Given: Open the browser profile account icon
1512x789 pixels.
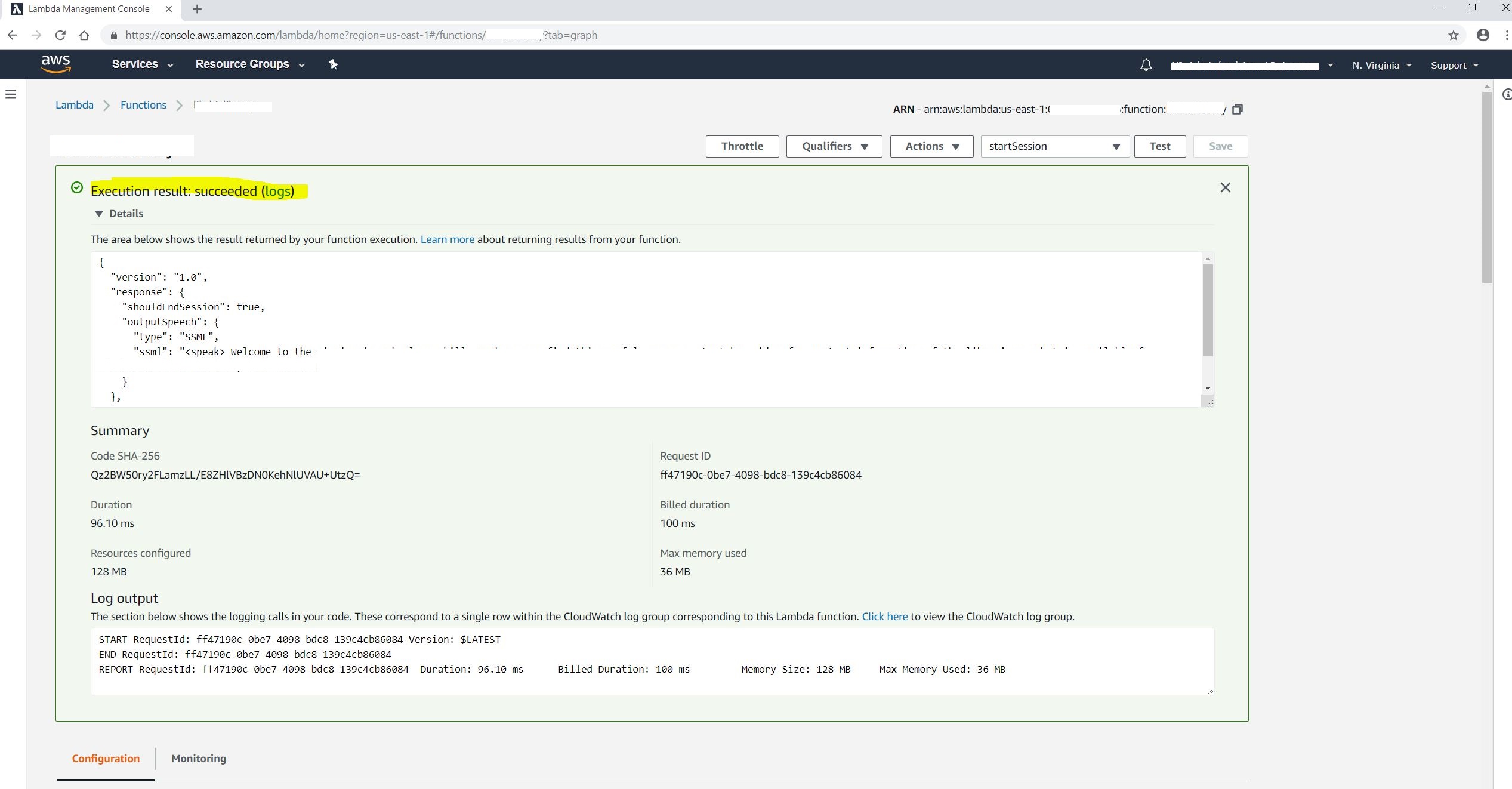Looking at the screenshot, I should coord(1483,35).
